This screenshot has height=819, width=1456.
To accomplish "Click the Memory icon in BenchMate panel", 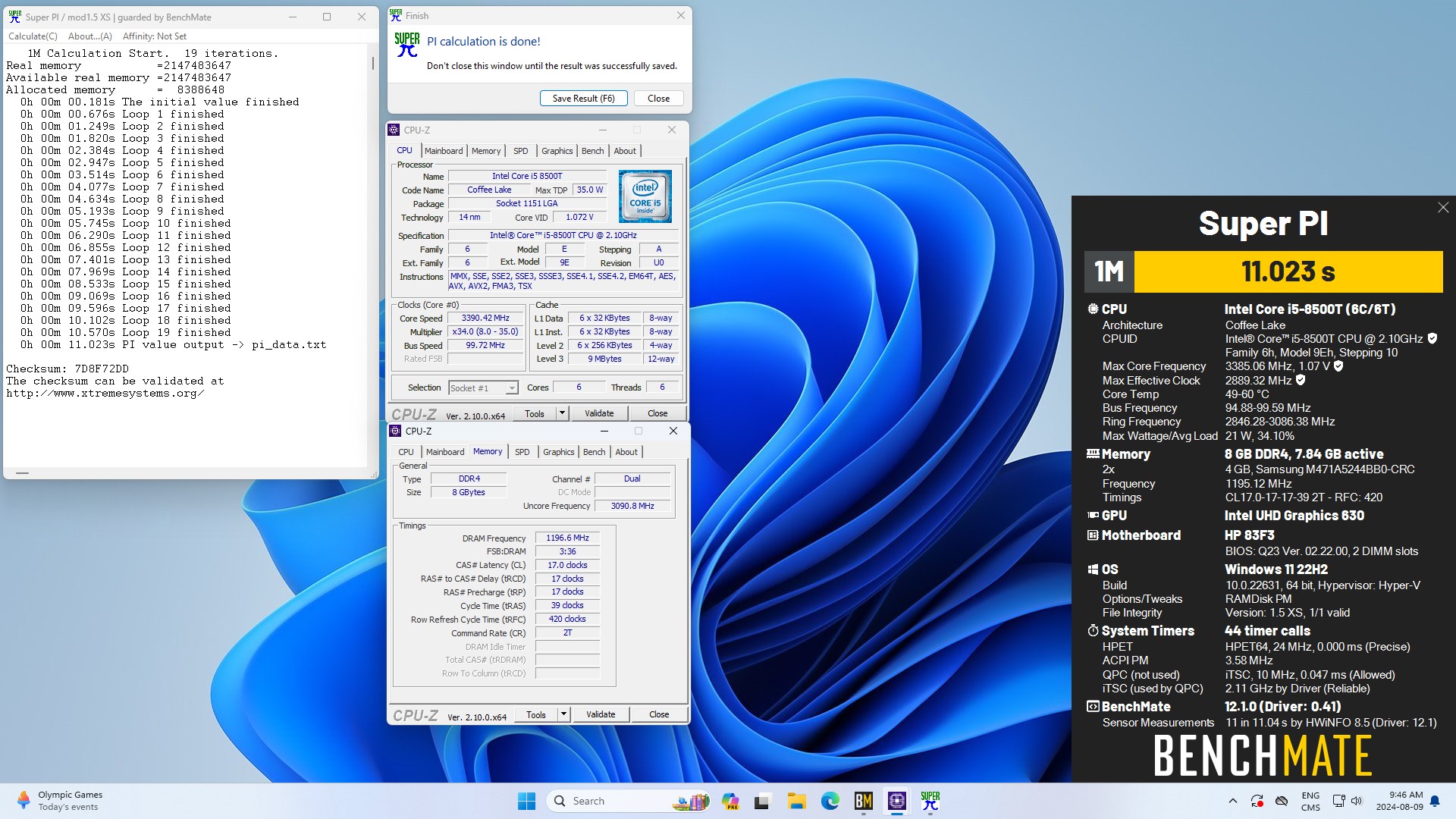I will pyautogui.click(x=1093, y=454).
